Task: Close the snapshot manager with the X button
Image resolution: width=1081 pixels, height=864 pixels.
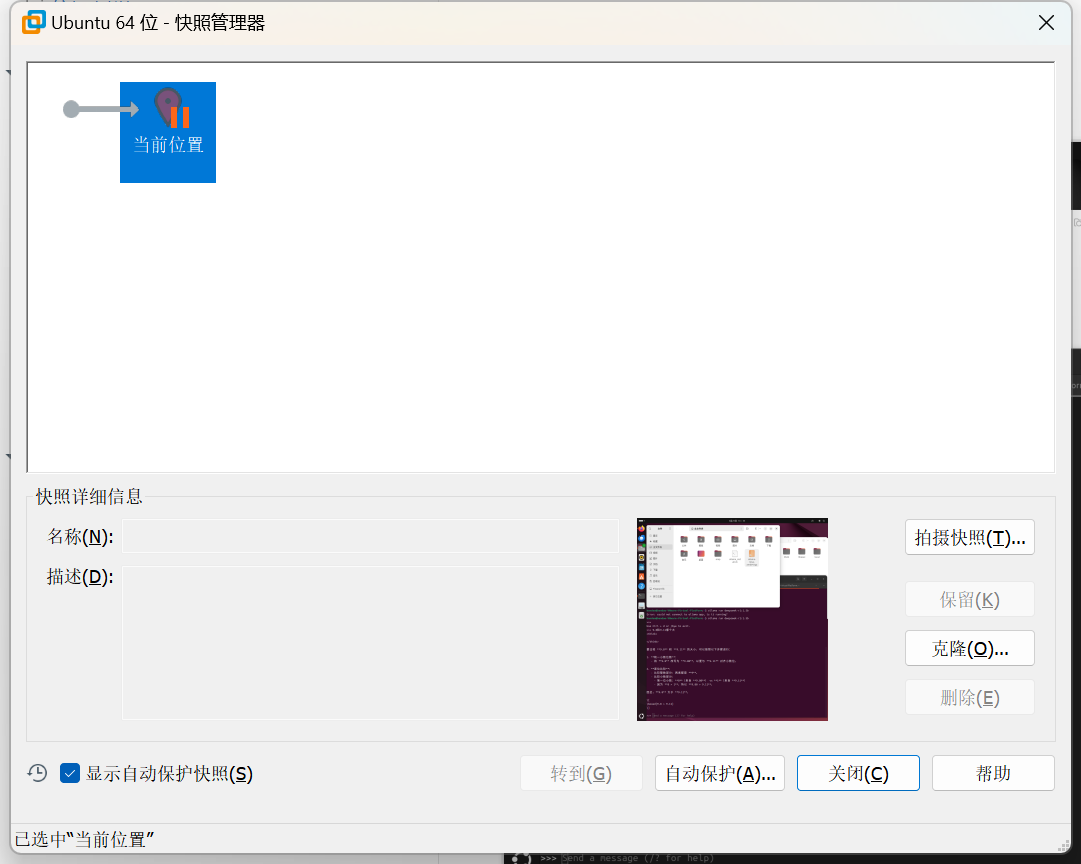Action: pos(1046,23)
